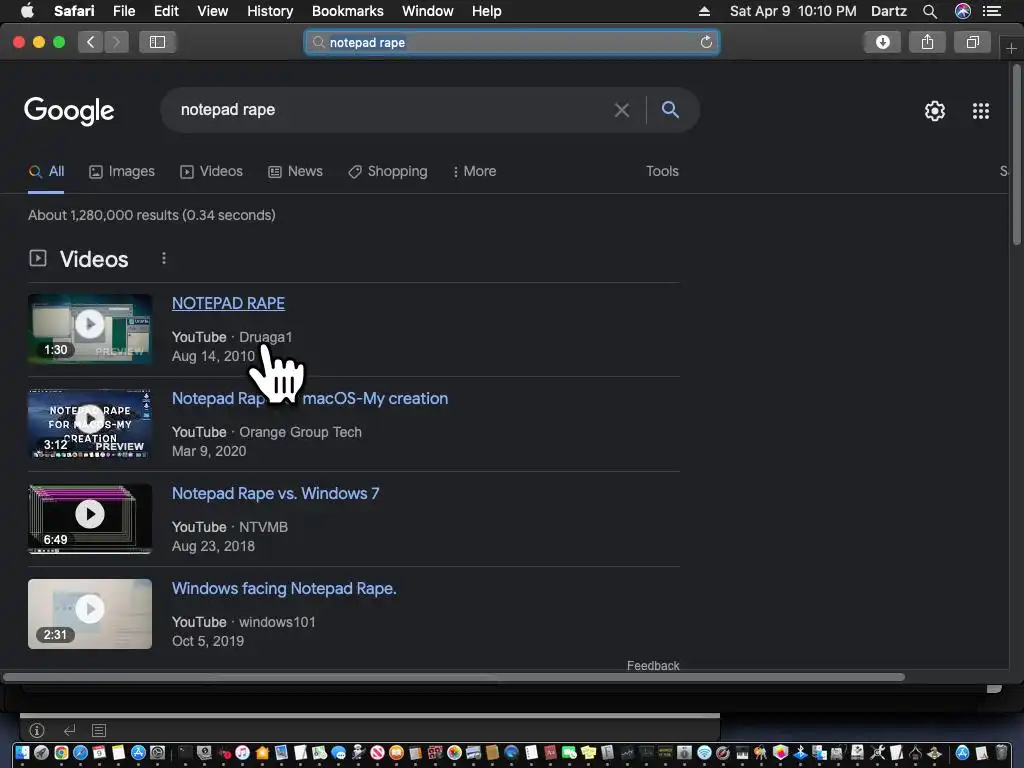Image resolution: width=1024 pixels, height=768 pixels.
Task: Open Siri from the menu bar
Action: pos(962,11)
